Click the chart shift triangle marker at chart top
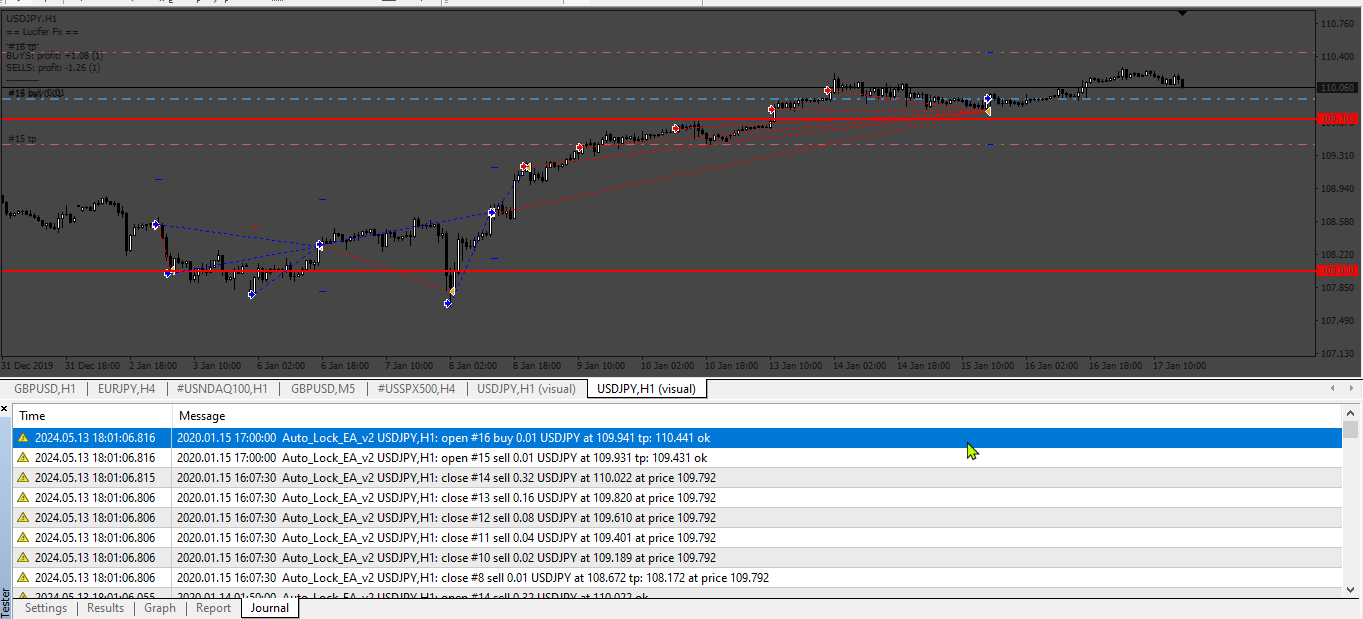 pyautogui.click(x=1182, y=14)
